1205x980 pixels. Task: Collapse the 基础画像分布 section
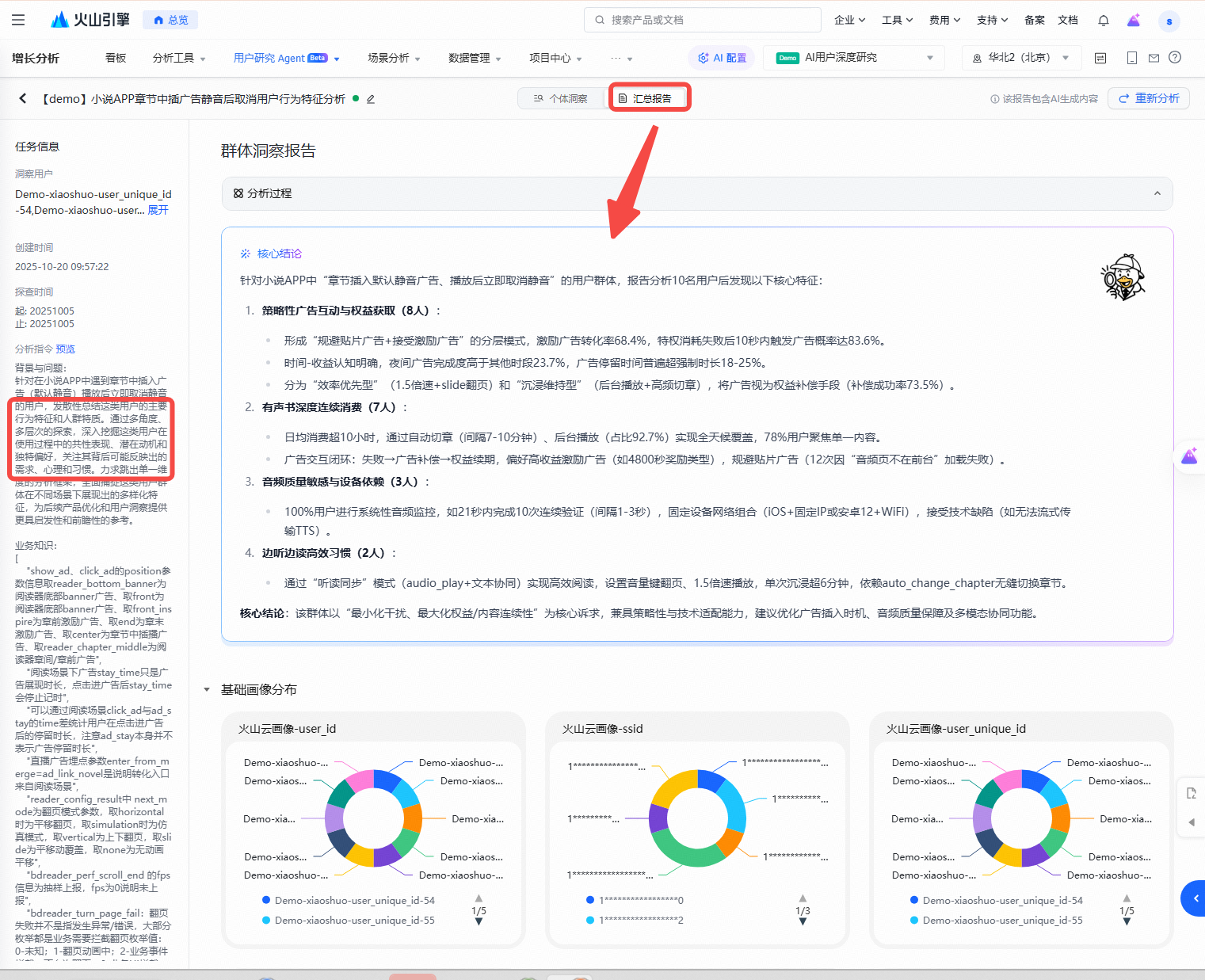(x=207, y=690)
